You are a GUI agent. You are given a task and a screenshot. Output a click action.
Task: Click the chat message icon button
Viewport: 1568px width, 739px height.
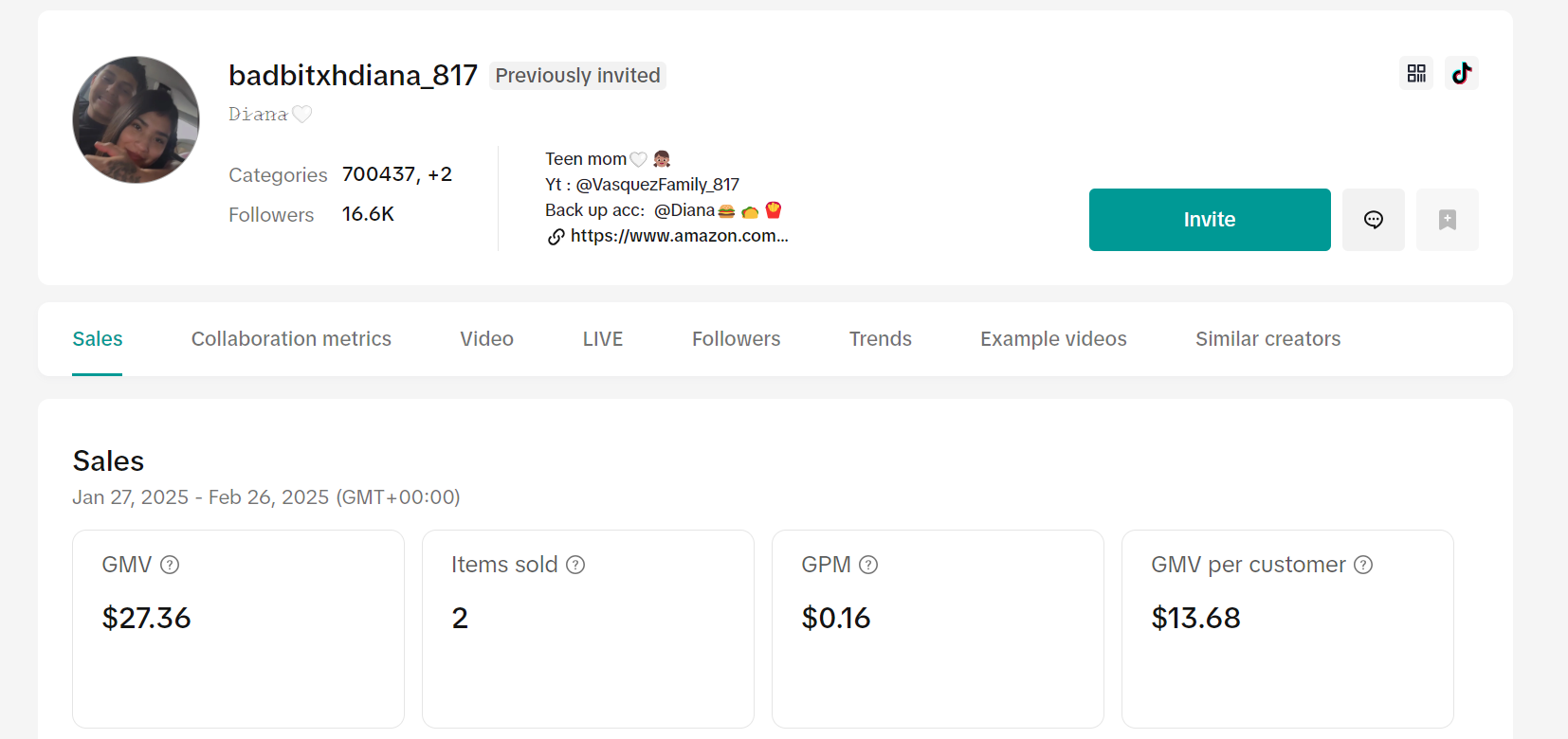(1373, 220)
